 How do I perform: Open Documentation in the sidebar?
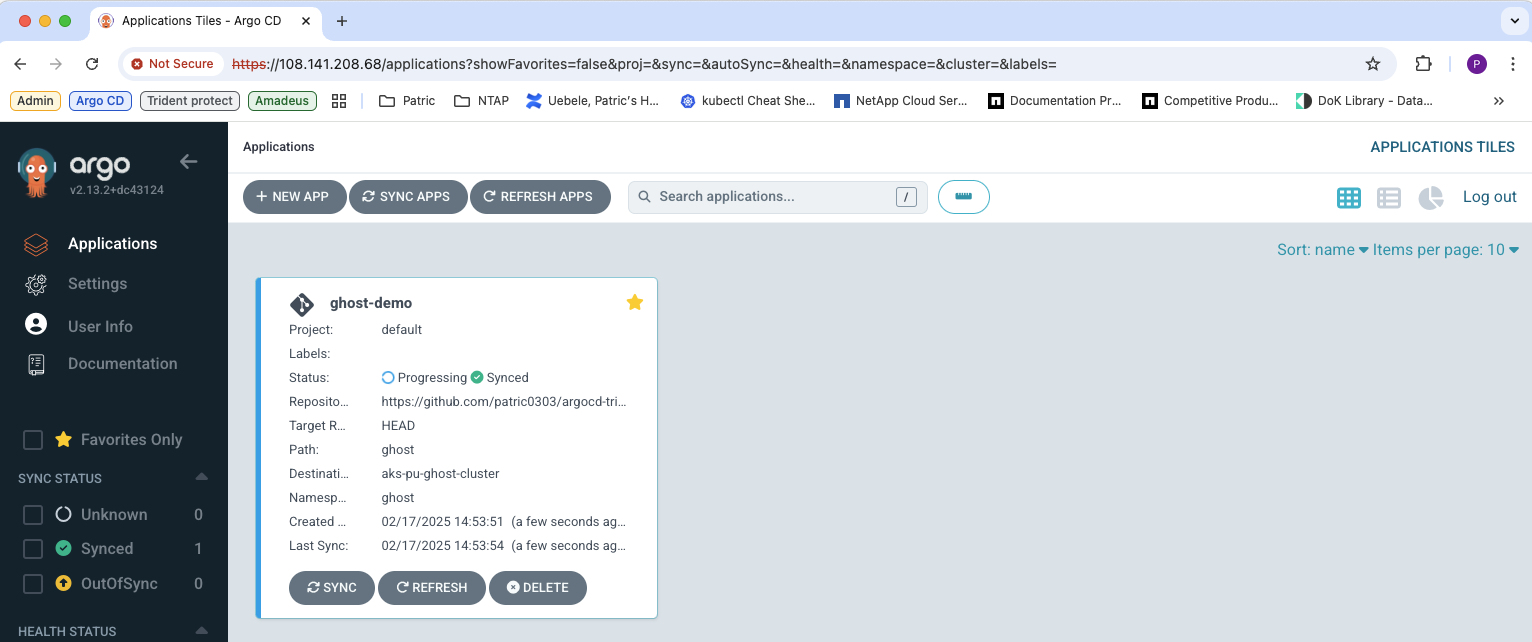[x=122, y=363]
